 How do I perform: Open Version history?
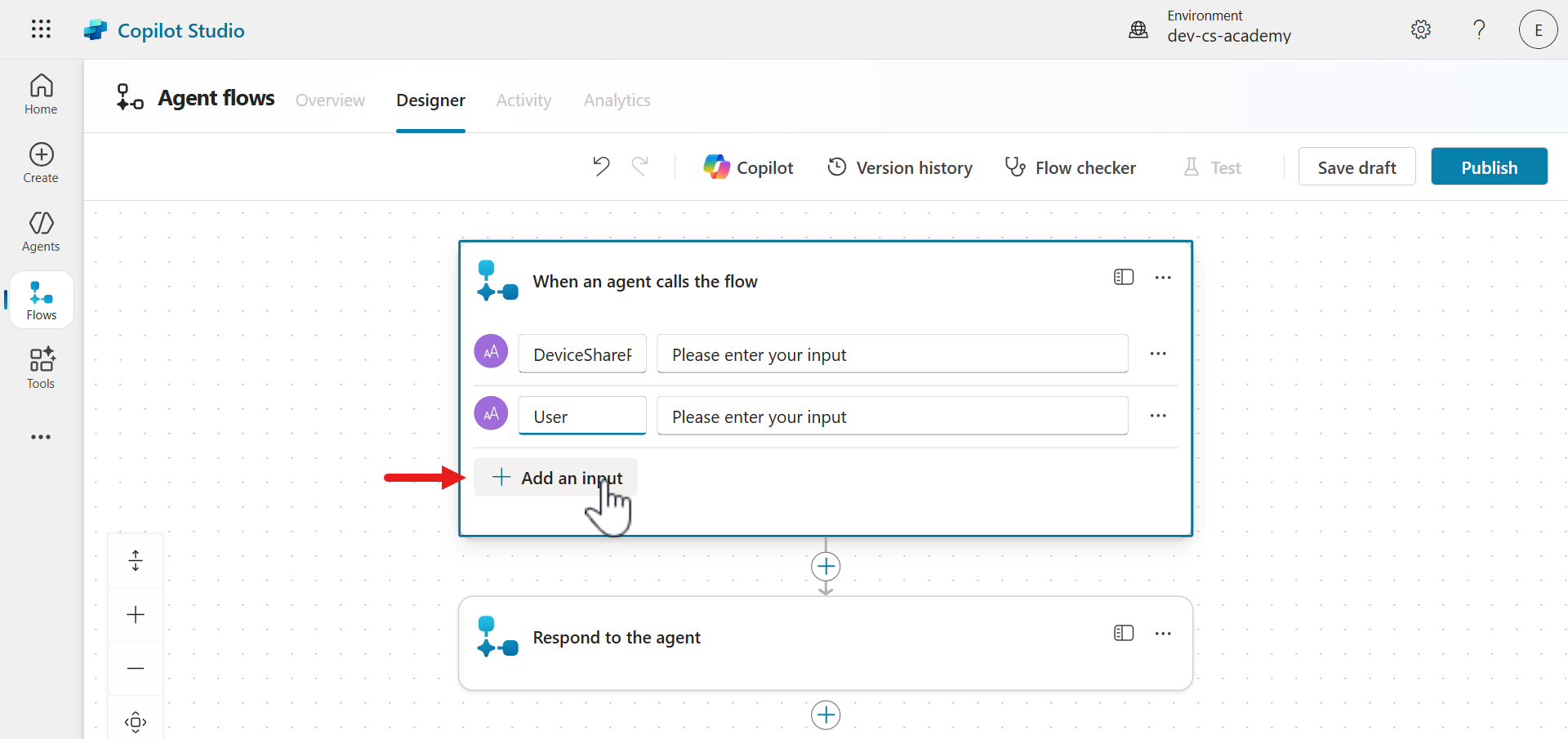(x=900, y=167)
